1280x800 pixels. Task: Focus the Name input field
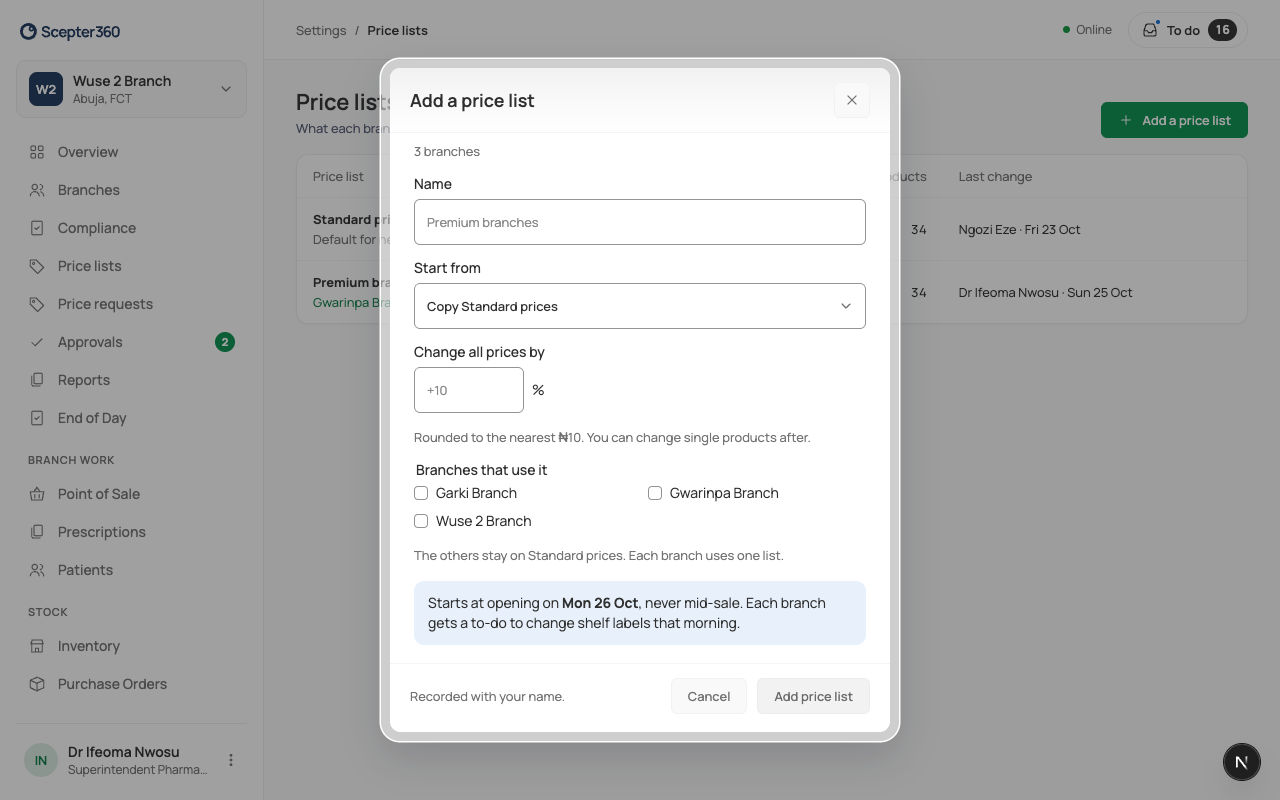click(640, 222)
